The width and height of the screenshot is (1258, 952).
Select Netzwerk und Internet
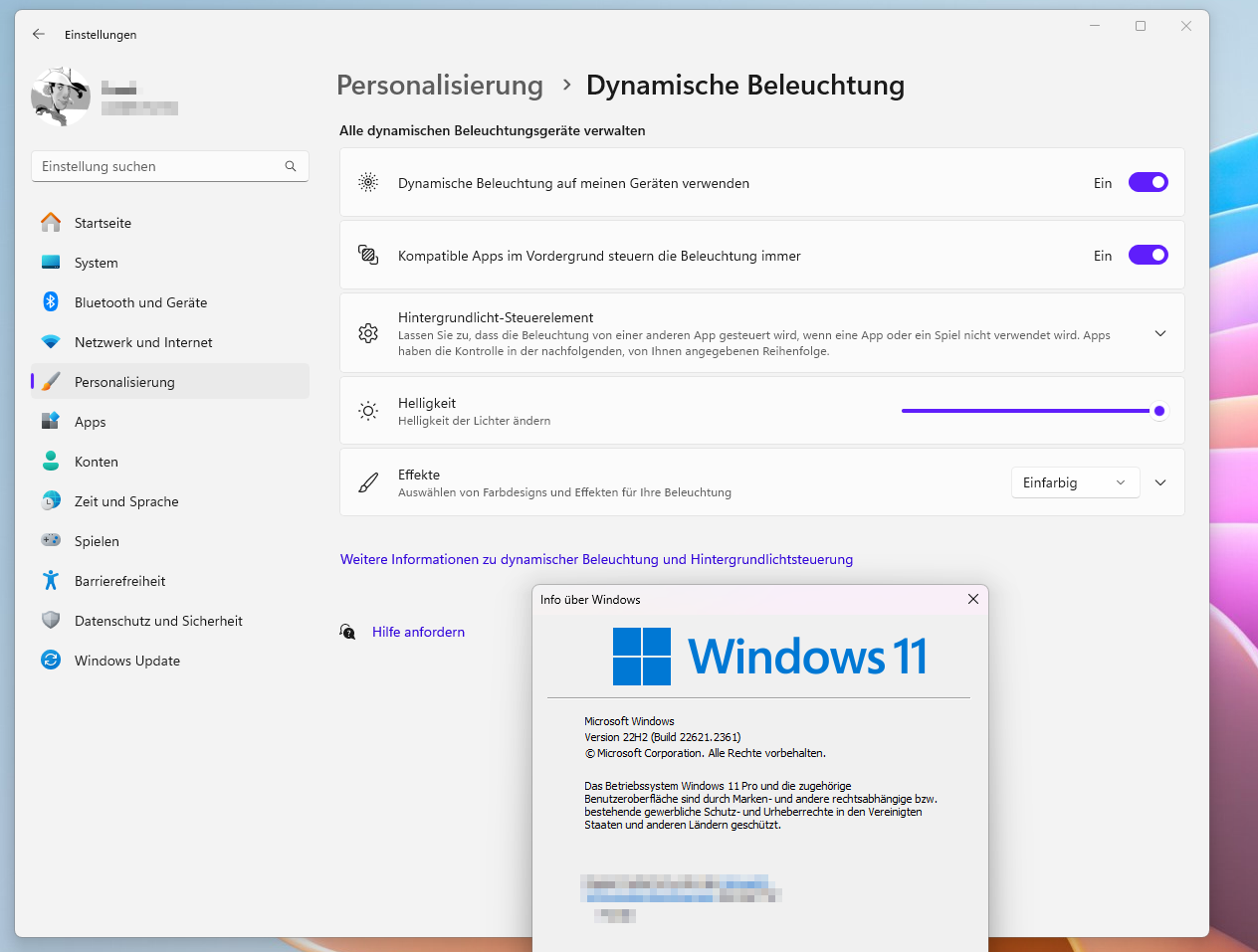[x=170, y=342]
